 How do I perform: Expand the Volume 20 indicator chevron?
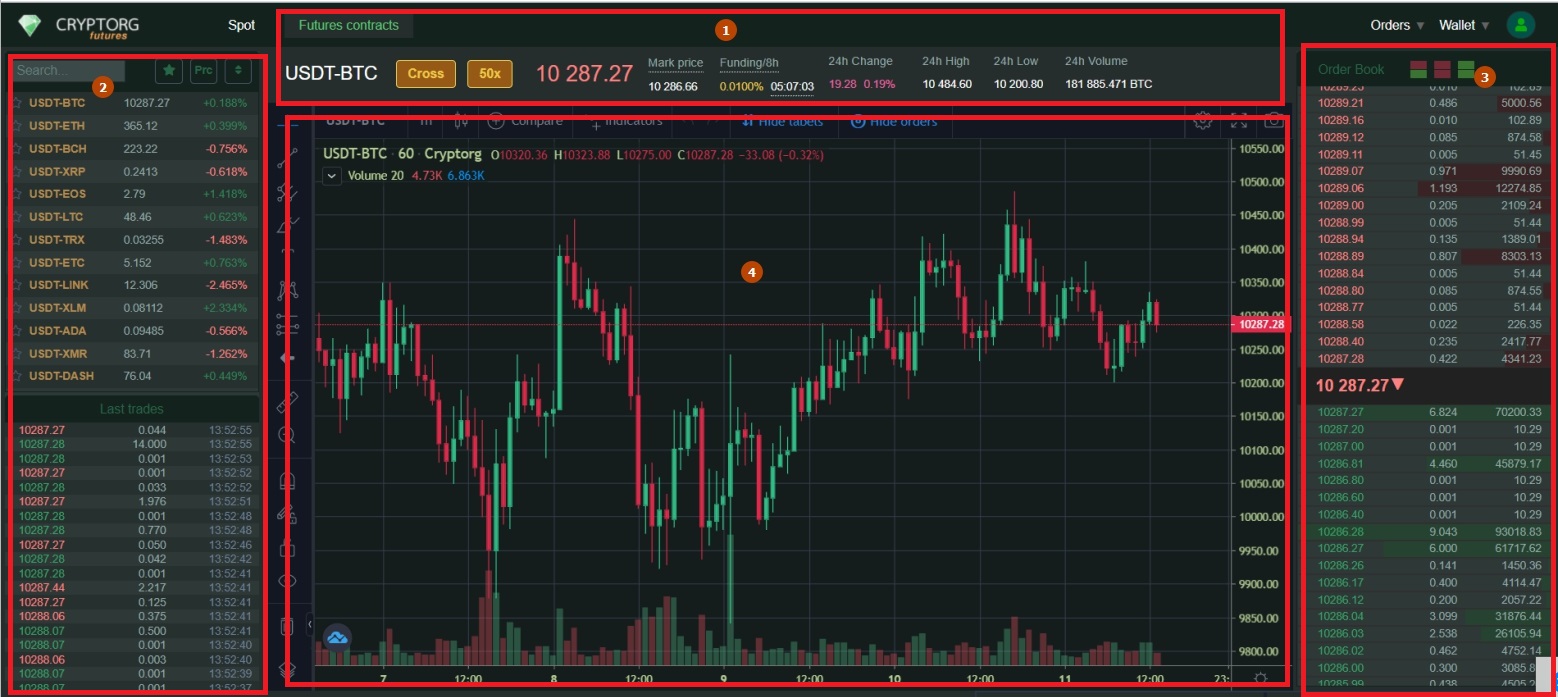coord(332,176)
